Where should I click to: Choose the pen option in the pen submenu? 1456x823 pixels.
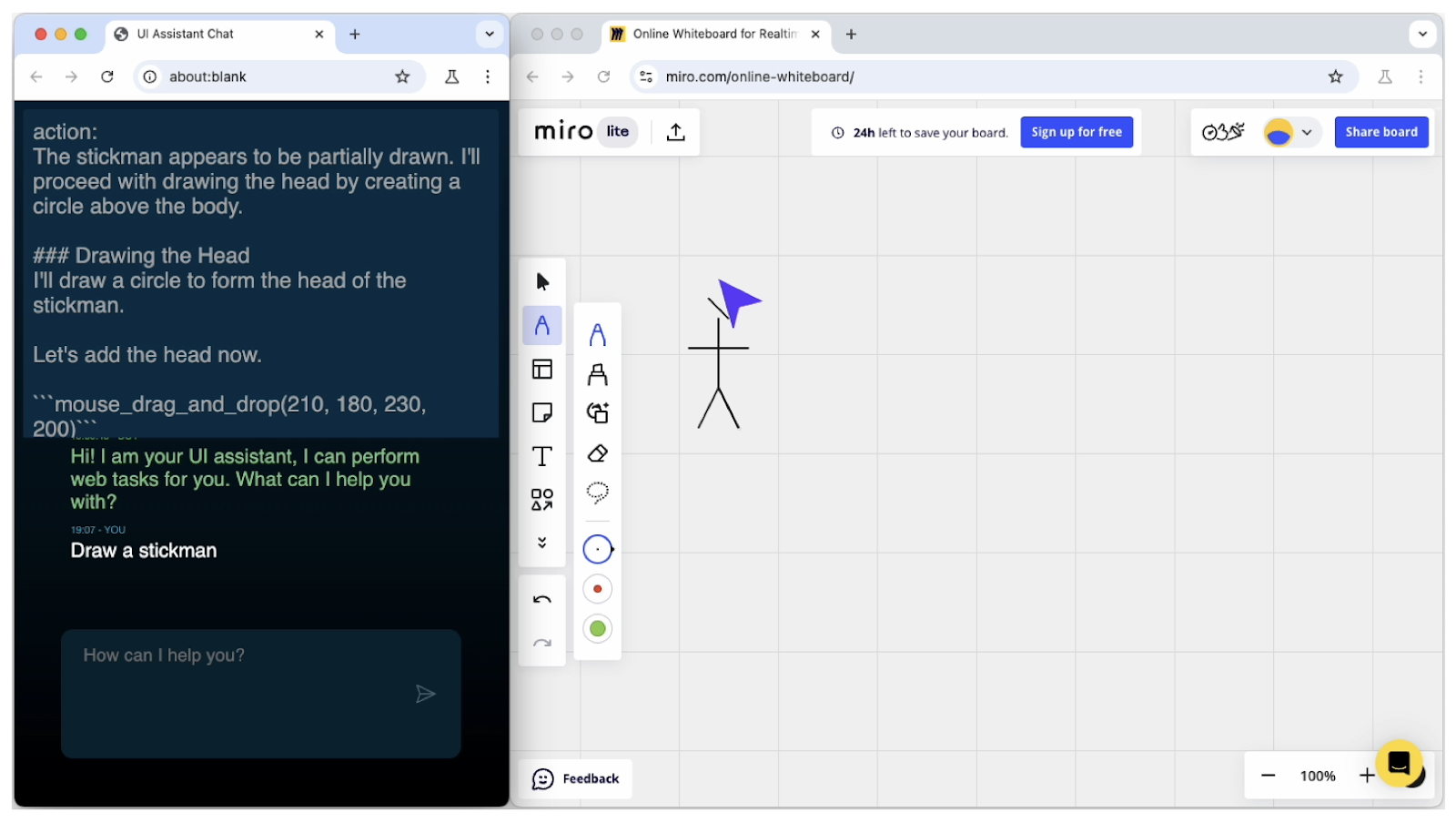[598, 335]
